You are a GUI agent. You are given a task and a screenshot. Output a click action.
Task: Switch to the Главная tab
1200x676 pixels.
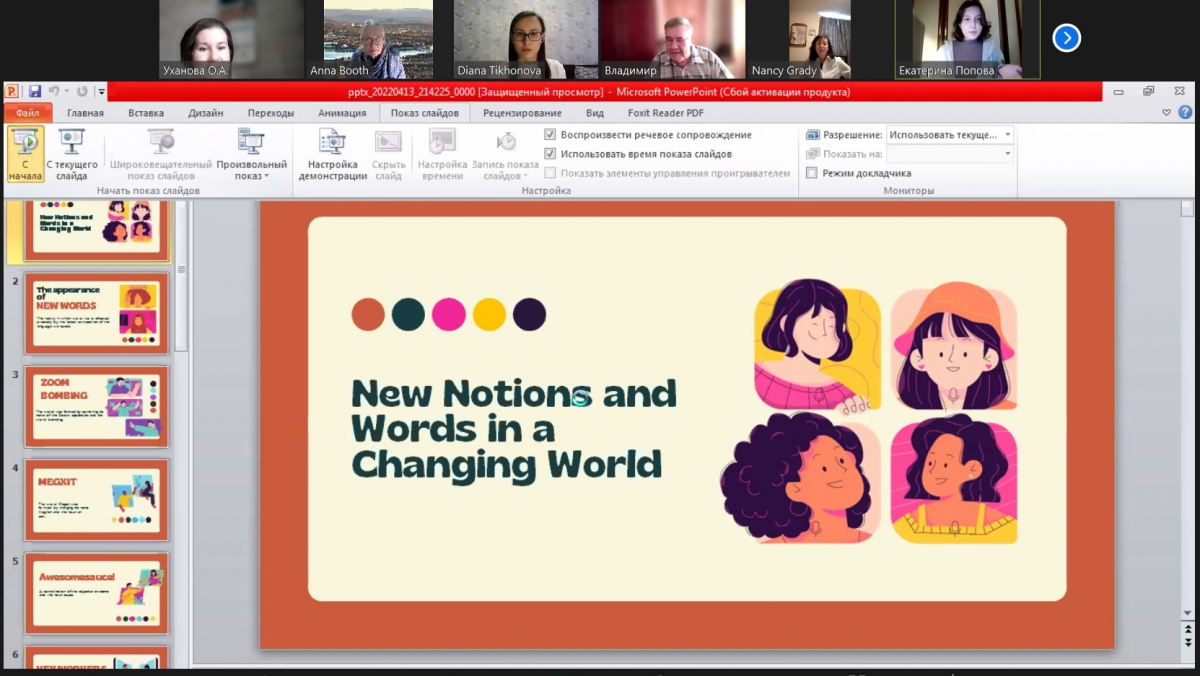[x=86, y=113]
